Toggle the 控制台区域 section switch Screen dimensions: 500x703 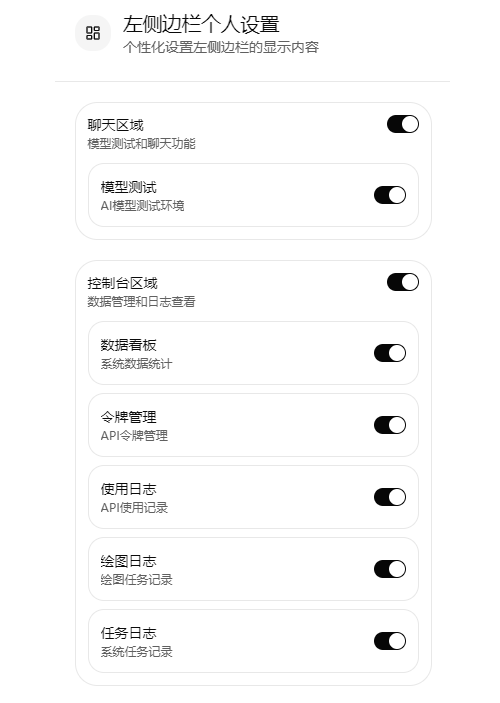pyautogui.click(x=403, y=282)
